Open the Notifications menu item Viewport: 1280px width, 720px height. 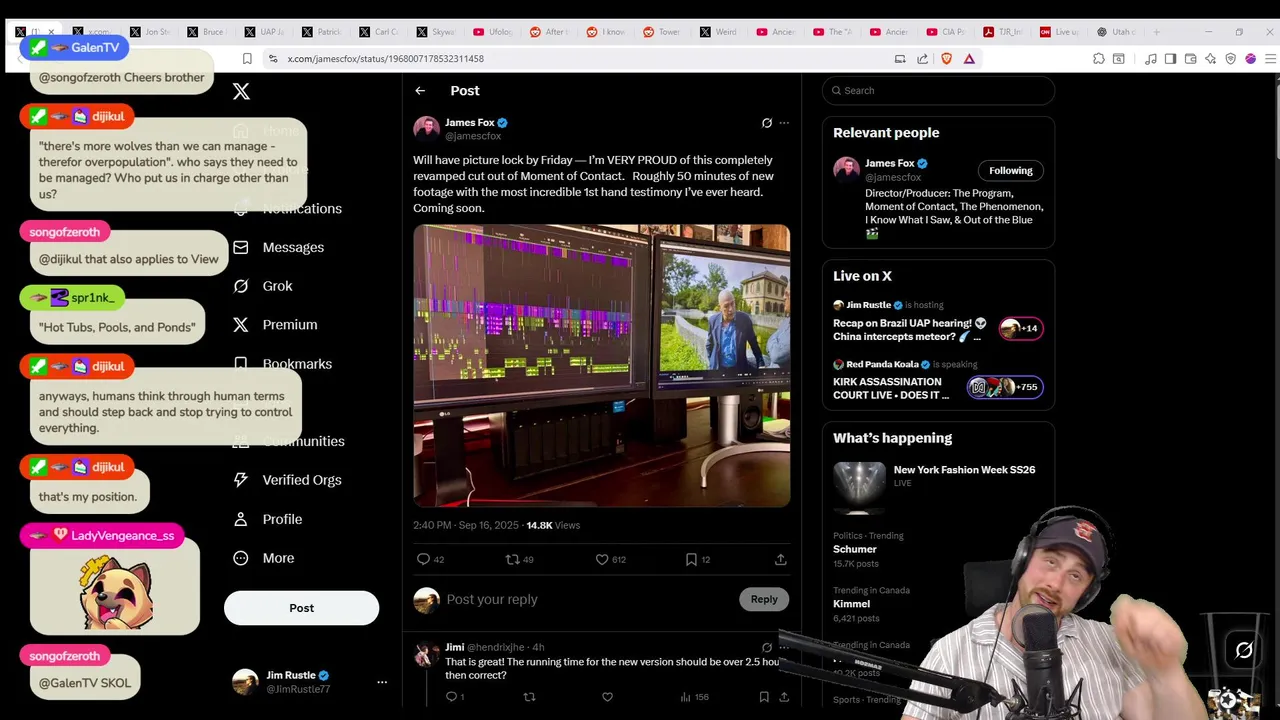(302, 208)
